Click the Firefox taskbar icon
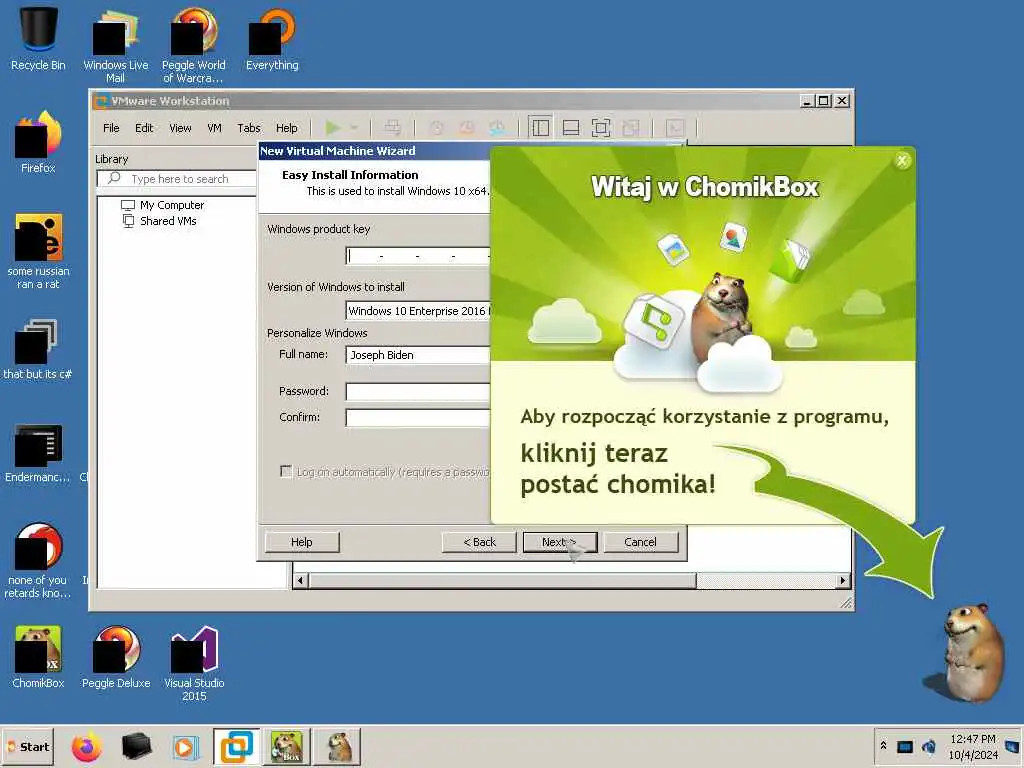Image resolution: width=1024 pixels, height=768 pixels. coord(87,747)
